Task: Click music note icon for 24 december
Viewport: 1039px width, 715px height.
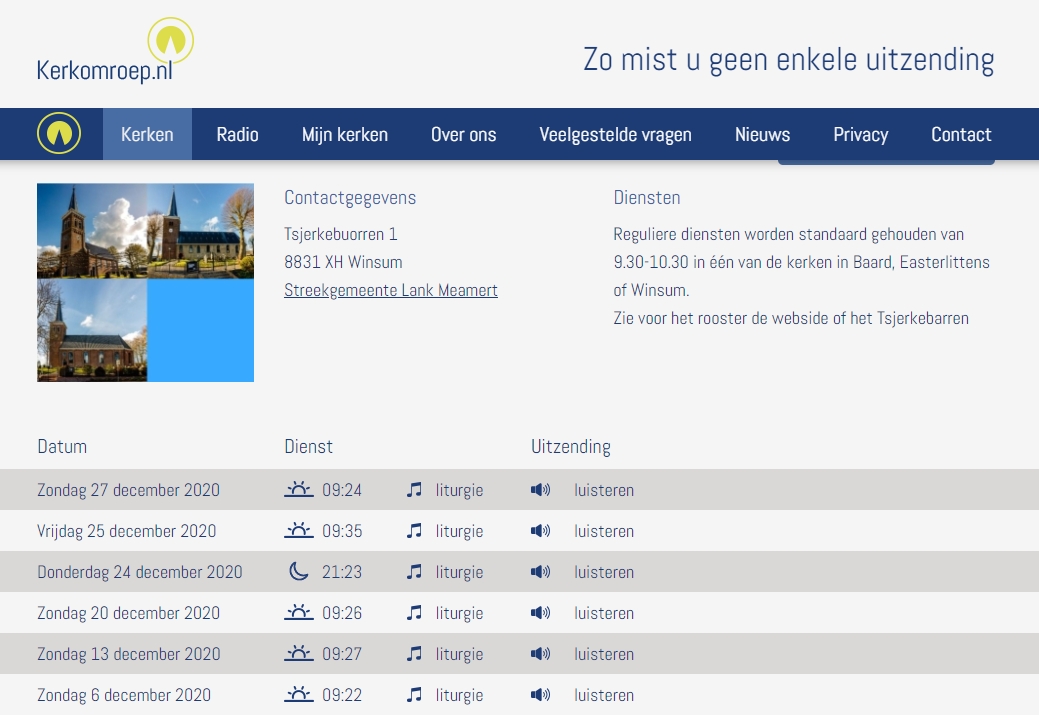Action: [414, 572]
